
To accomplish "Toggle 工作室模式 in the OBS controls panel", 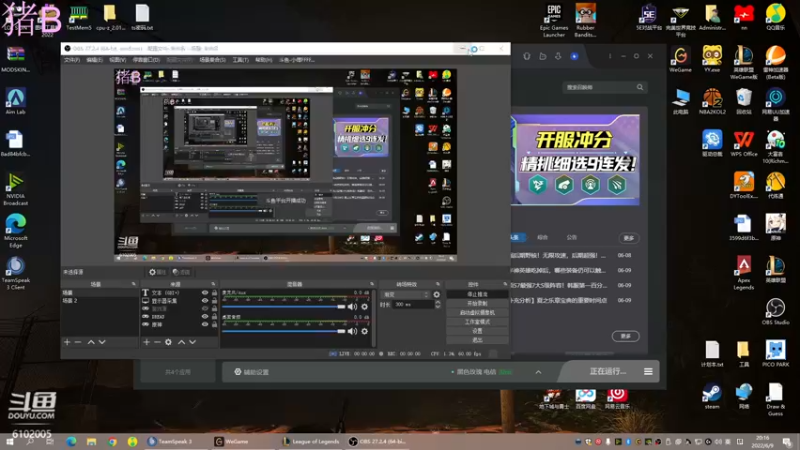I will 477,322.
